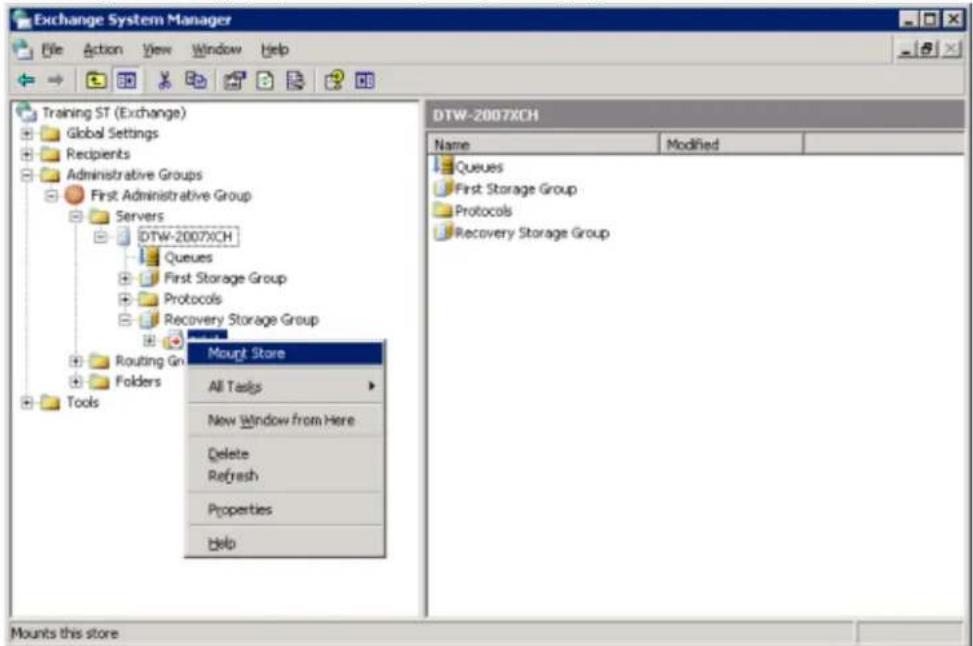
Task: Click the console icon next to the File menu
Action: [x=23, y=50]
